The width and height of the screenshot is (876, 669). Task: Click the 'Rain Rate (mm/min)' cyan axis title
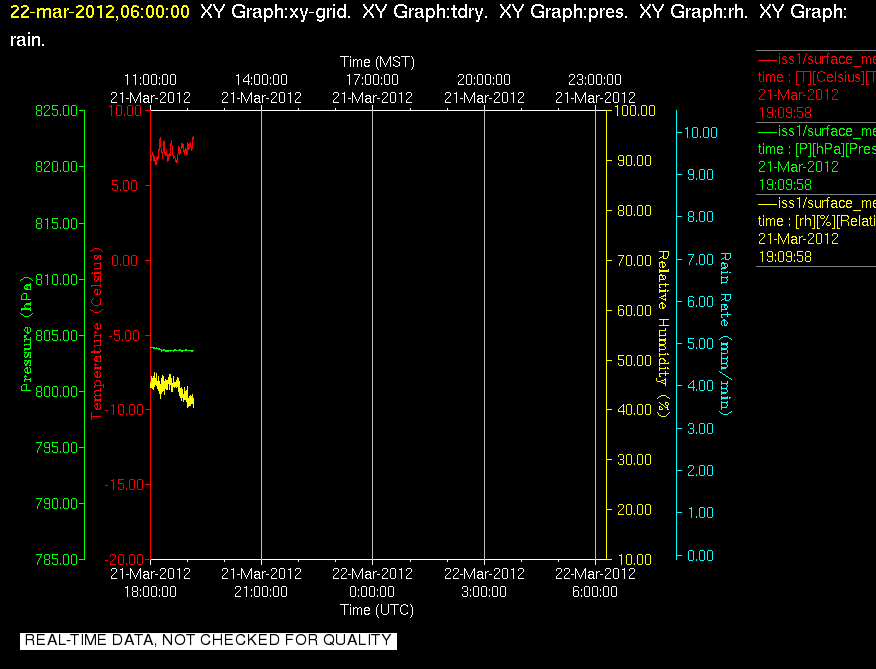click(x=725, y=334)
